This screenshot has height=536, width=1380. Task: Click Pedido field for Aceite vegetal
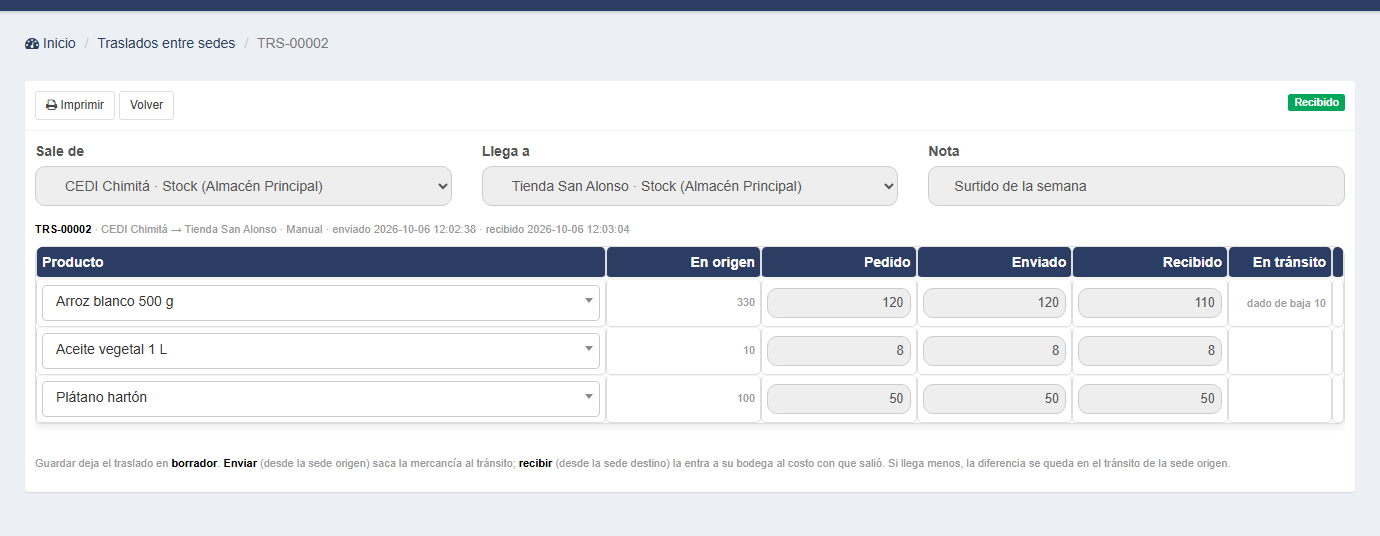tap(839, 351)
